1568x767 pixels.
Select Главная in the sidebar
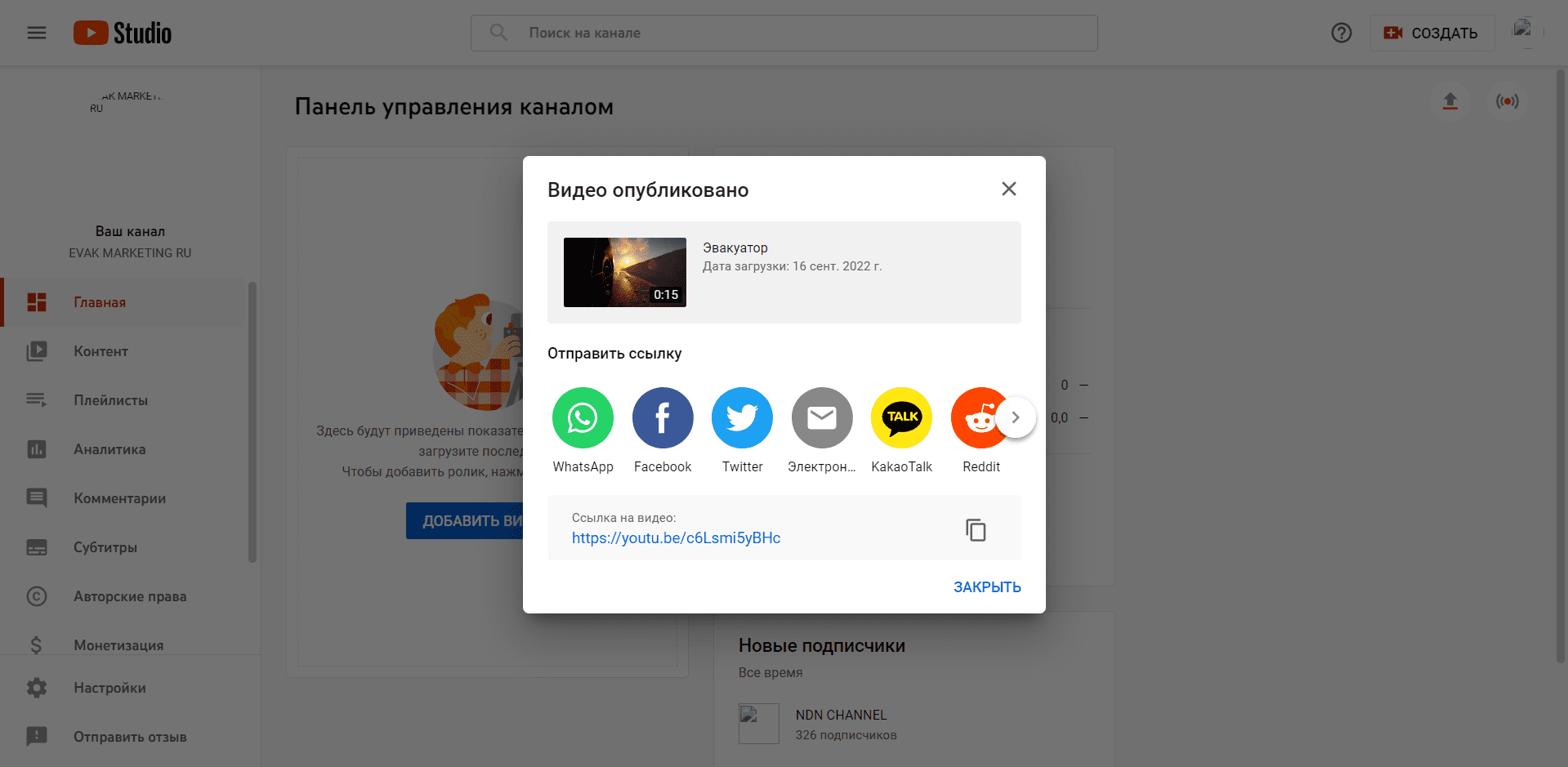pos(123,302)
